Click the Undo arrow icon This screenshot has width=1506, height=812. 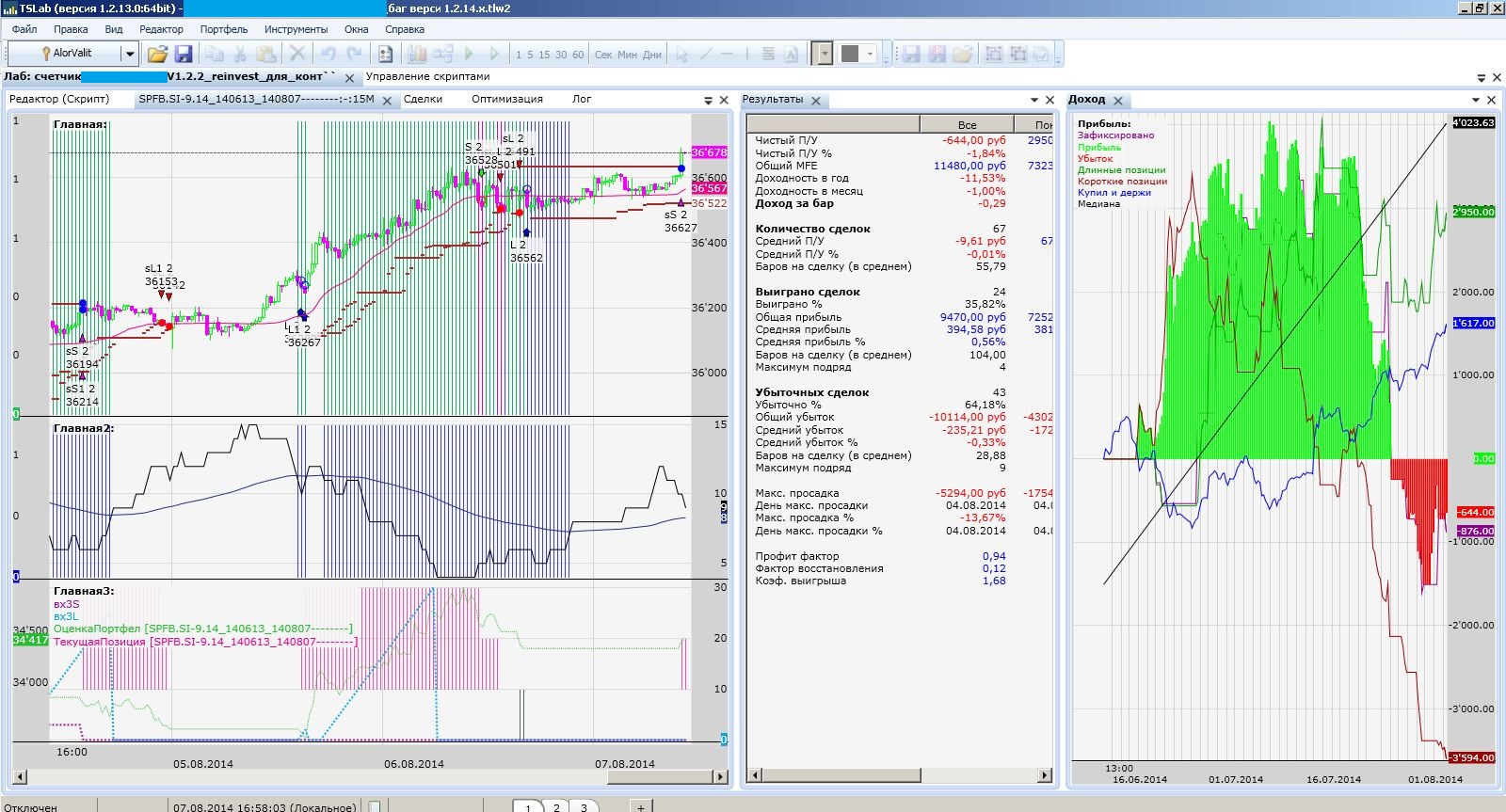328,55
